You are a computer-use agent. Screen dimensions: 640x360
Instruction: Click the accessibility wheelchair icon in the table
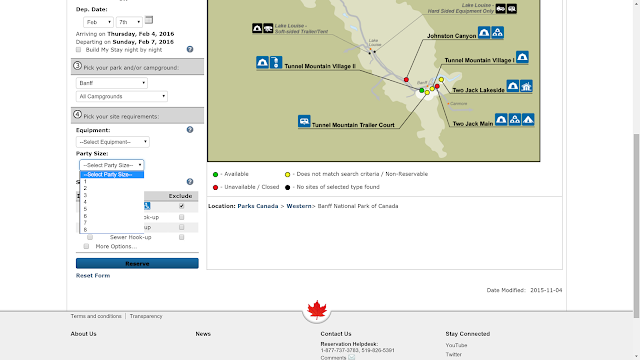click(x=147, y=206)
